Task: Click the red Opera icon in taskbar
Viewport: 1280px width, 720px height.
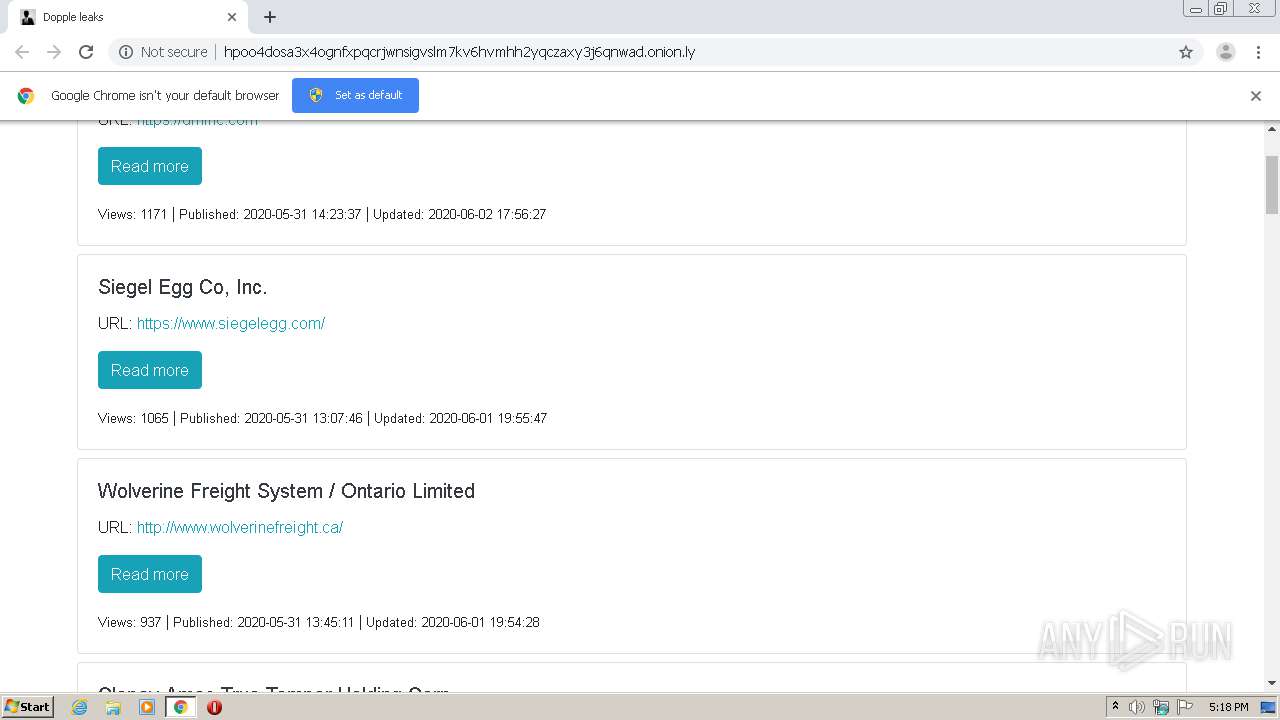Action: (x=214, y=707)
